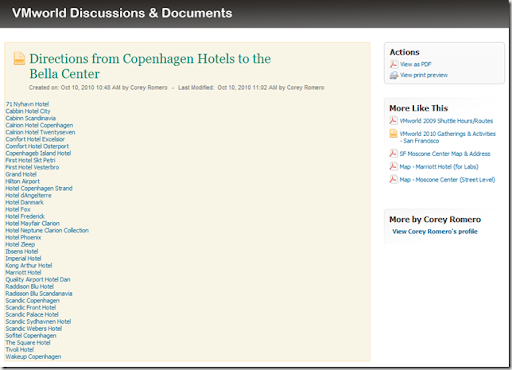Open Clarion Hotel Twentyseven directions
The width and height of the screenshot is (512, 370).
[x=40, y=132]
